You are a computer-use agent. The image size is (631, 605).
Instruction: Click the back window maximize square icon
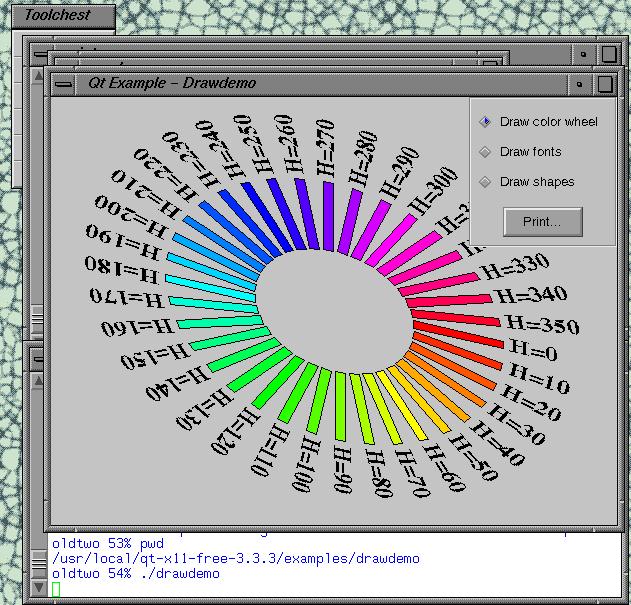pyautogui.click(x=609, y=54)
